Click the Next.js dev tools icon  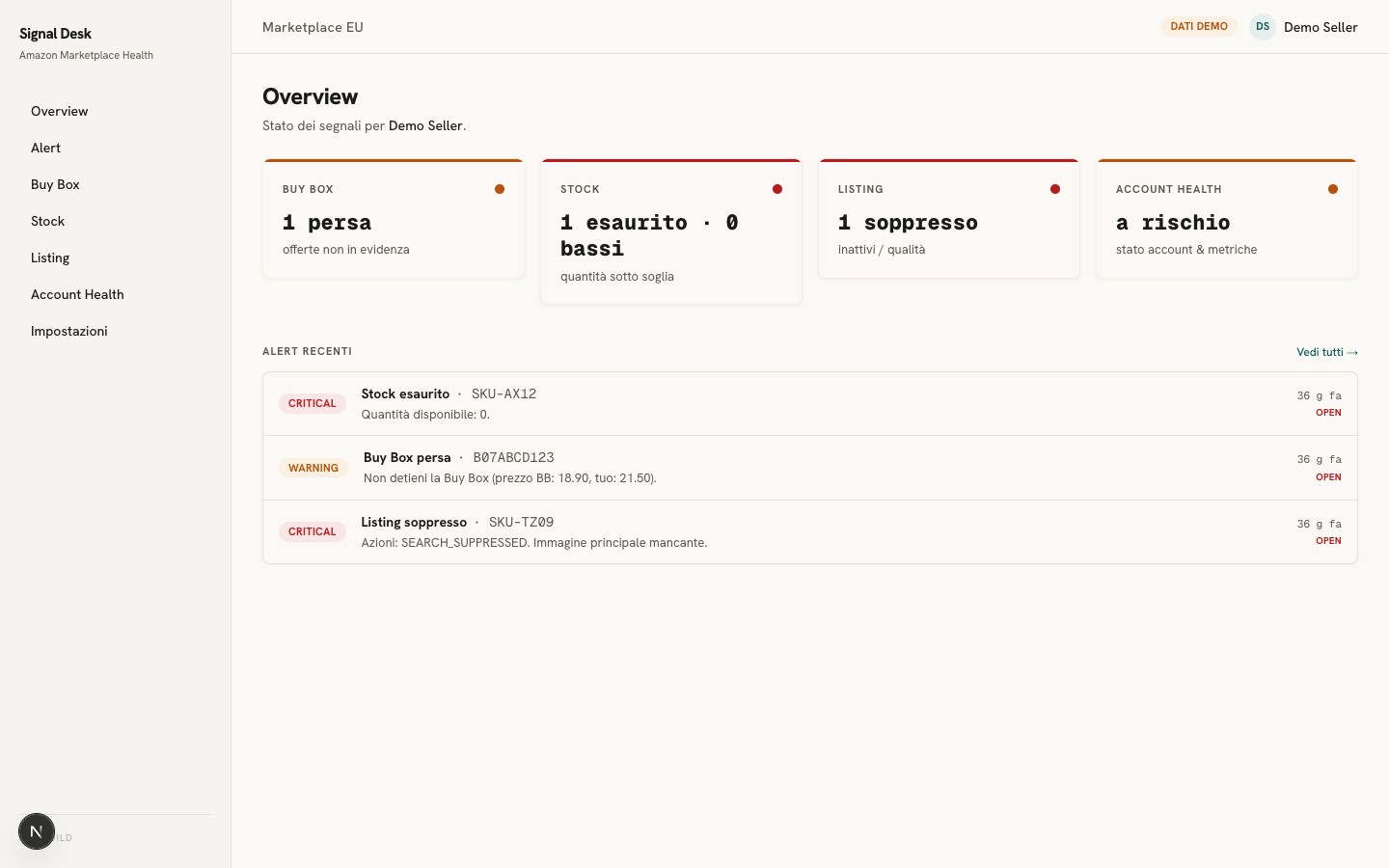click(37, 831)
